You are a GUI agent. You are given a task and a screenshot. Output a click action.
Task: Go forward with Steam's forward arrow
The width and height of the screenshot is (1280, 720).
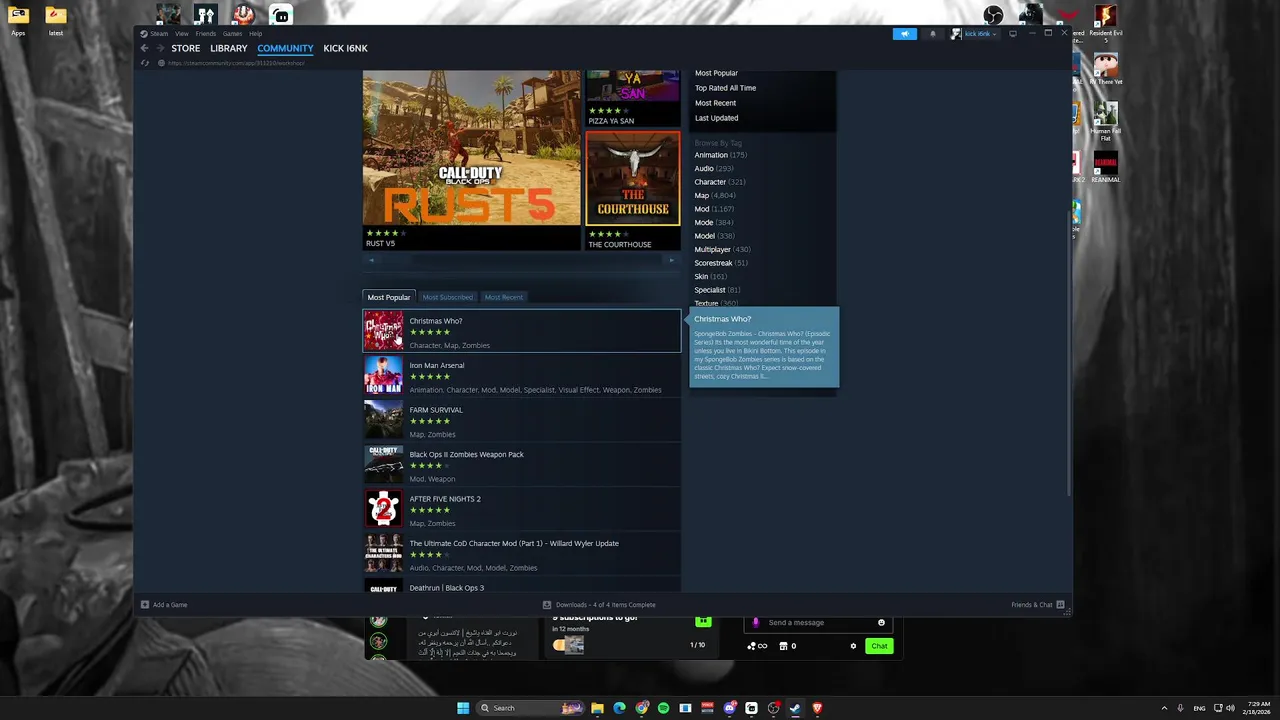pos(159,48)
